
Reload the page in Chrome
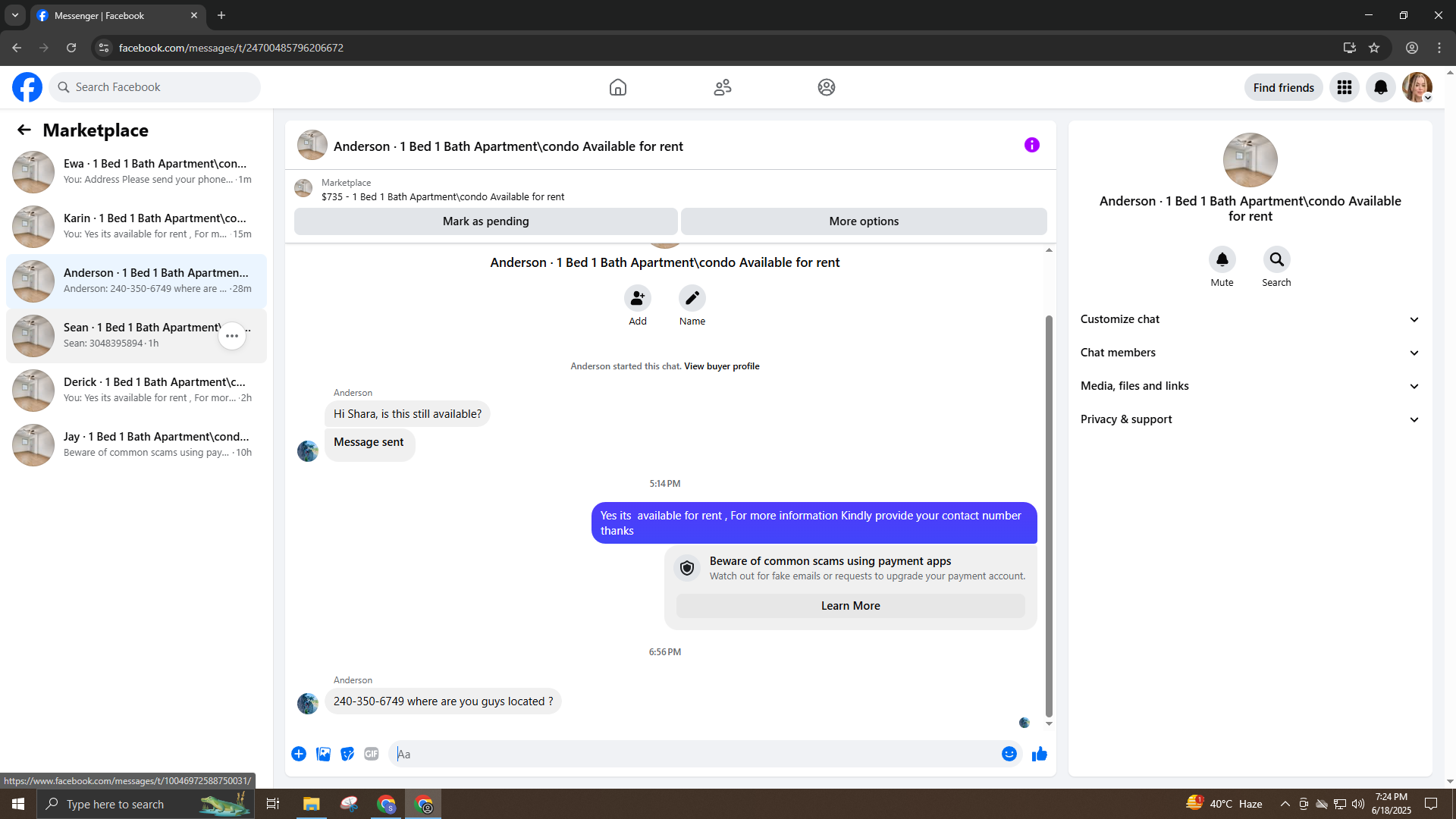pos(71,48)
